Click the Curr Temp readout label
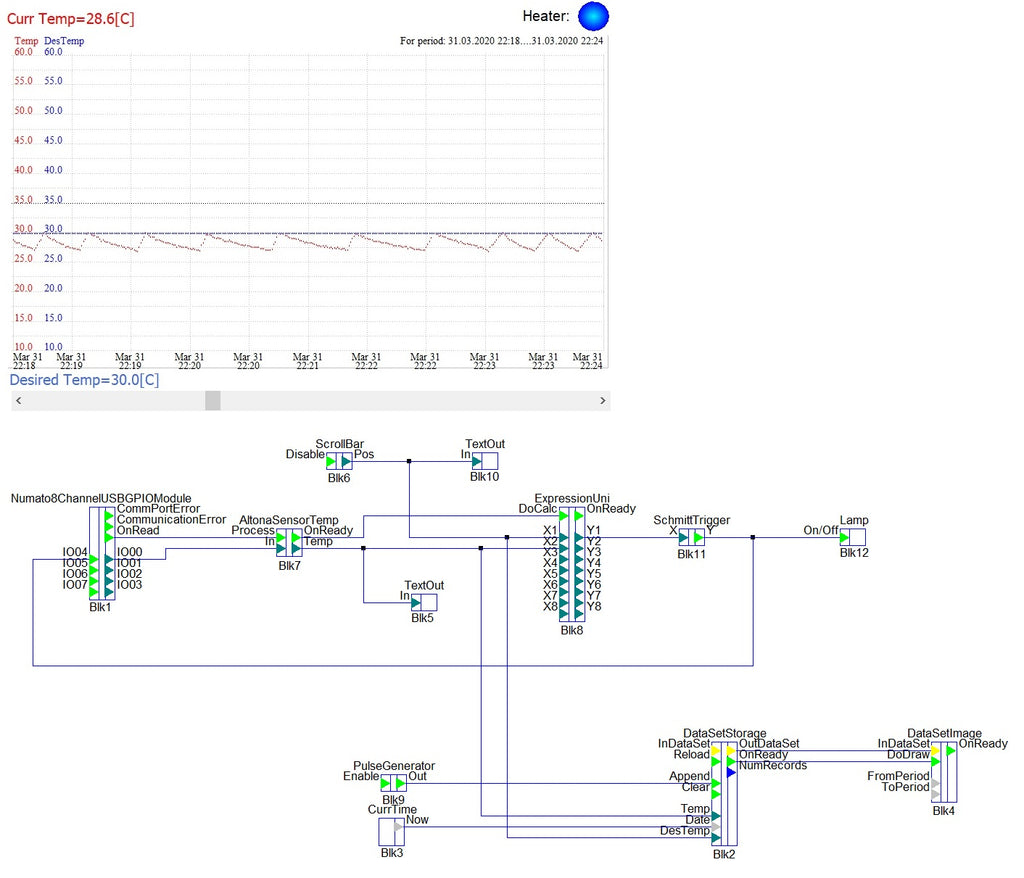Image resolution: width=1024 pixels, height=878 pixels. click(x=71, y=18)
